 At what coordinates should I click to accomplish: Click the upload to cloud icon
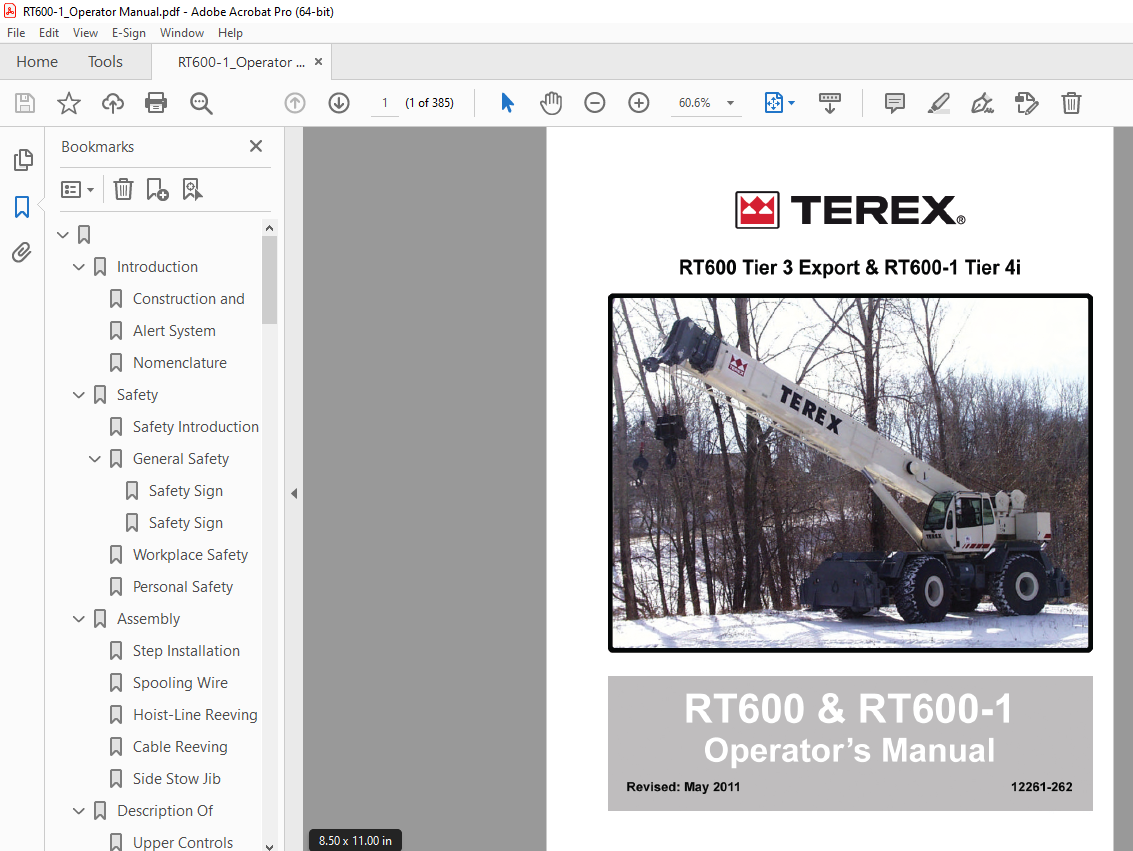click(x=112, y=103)
